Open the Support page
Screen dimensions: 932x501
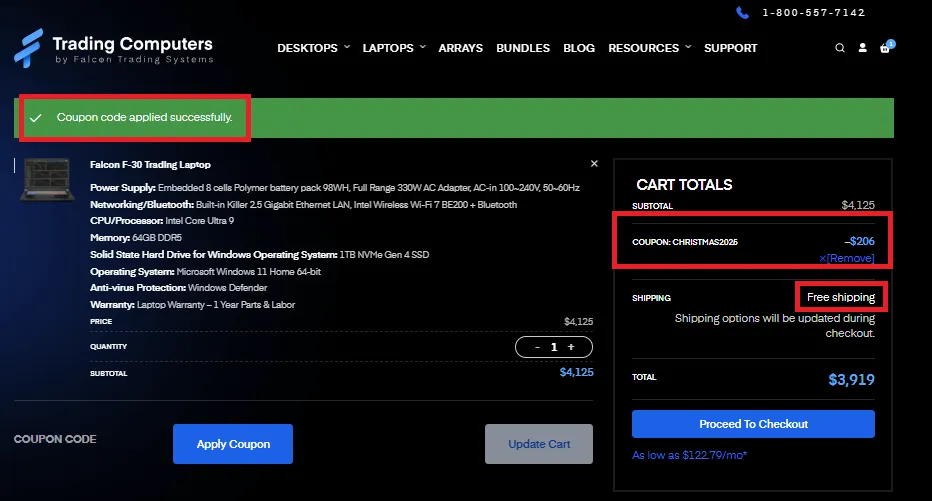click(x=730, y=48)
